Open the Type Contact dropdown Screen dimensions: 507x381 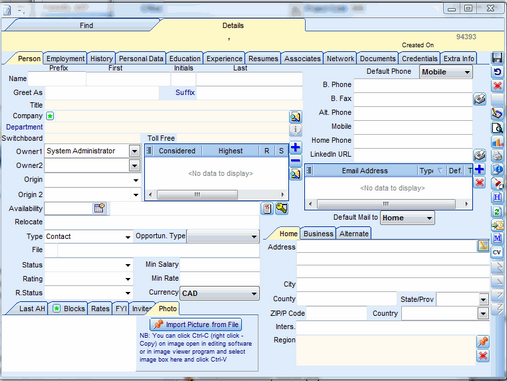[x=128, y=237]
